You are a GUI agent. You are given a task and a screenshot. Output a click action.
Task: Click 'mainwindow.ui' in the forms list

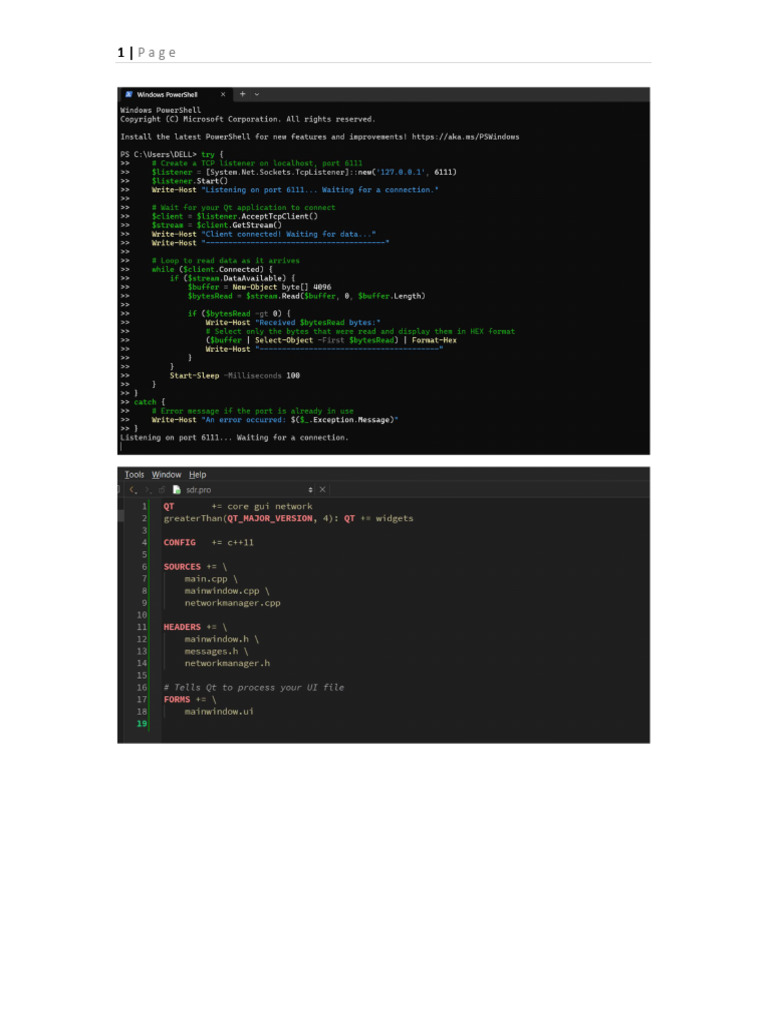[219, 712]
